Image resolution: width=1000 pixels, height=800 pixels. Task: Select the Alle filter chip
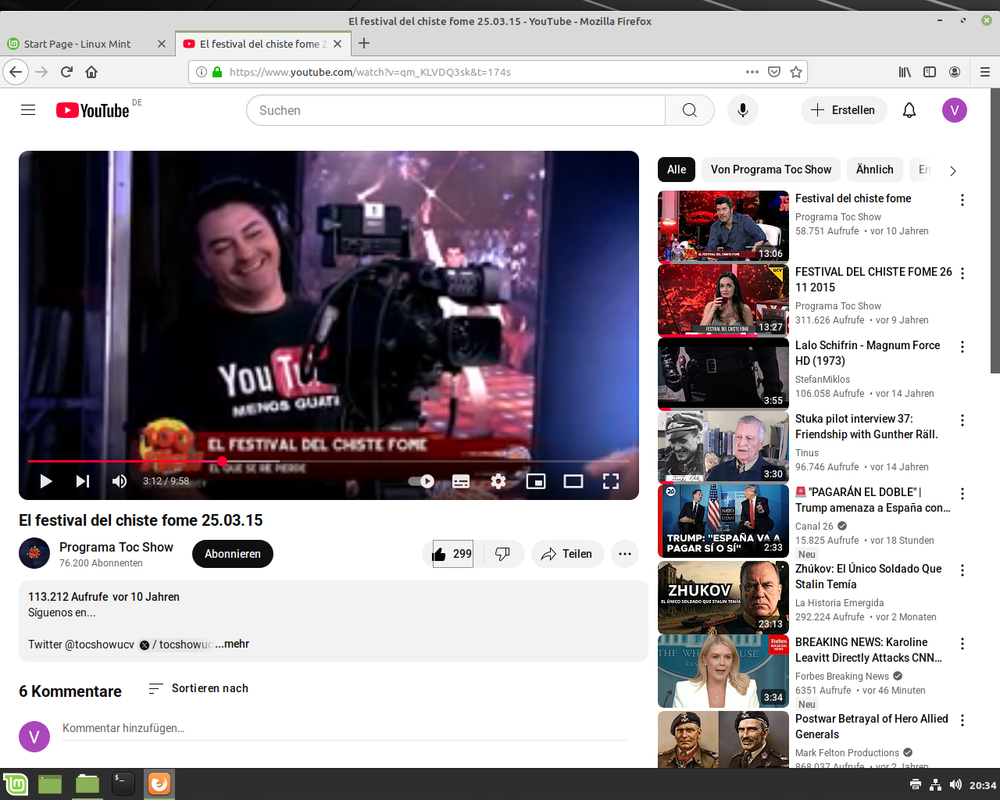[x=676, y=170]
